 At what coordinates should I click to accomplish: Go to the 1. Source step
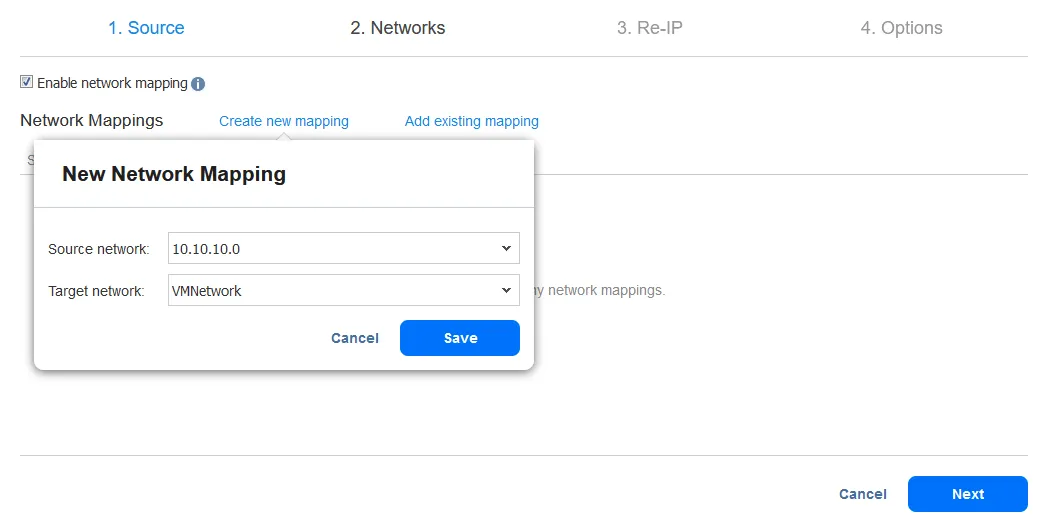coord(146,28)
